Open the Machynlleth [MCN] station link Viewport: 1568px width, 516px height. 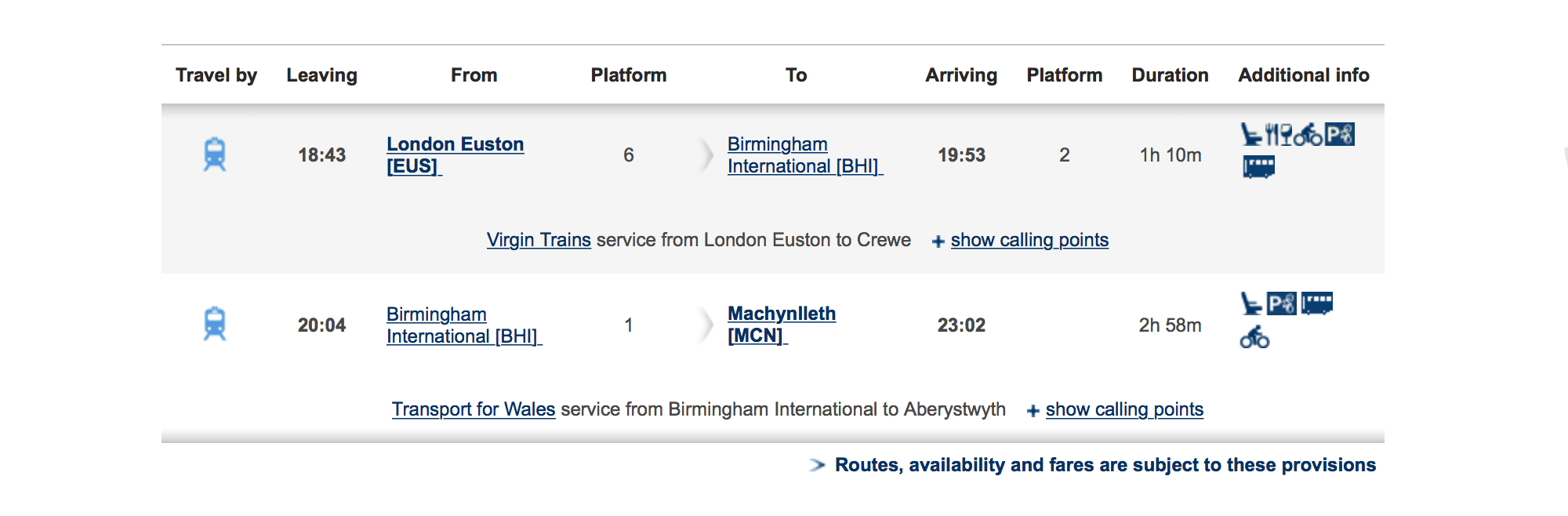(x=782, y=325)
